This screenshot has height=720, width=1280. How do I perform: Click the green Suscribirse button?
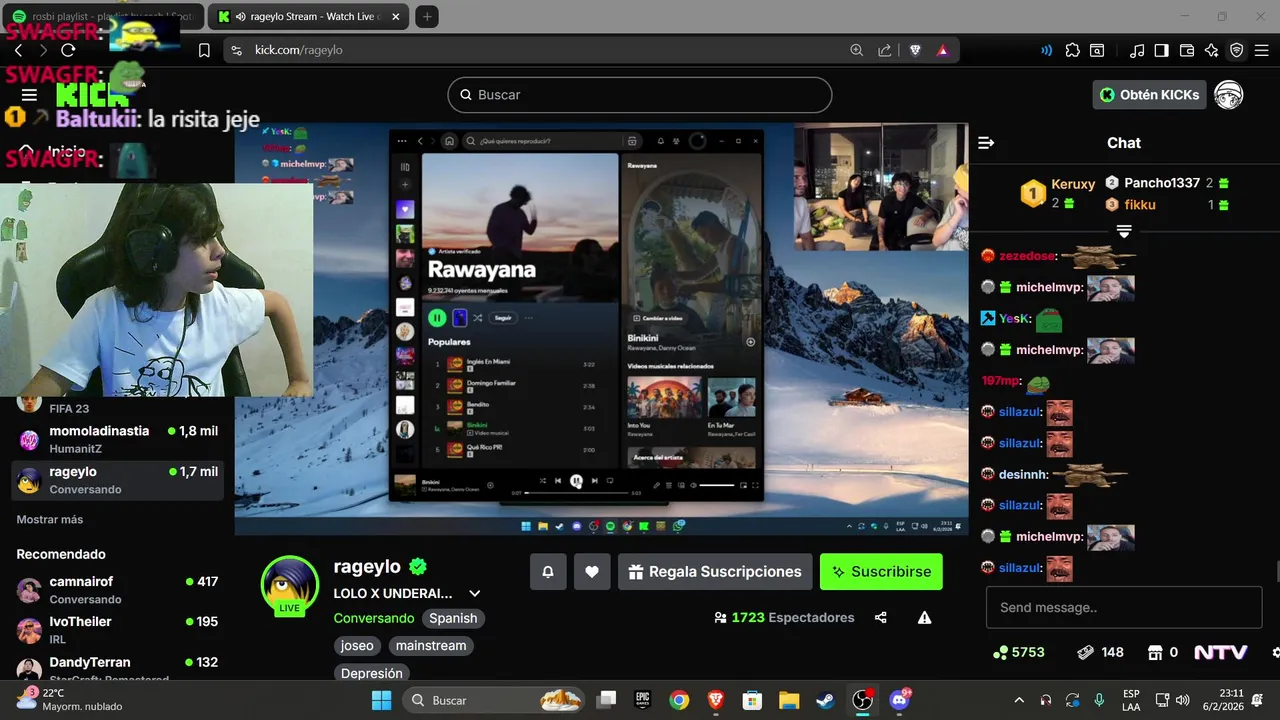tap(881, 572)
